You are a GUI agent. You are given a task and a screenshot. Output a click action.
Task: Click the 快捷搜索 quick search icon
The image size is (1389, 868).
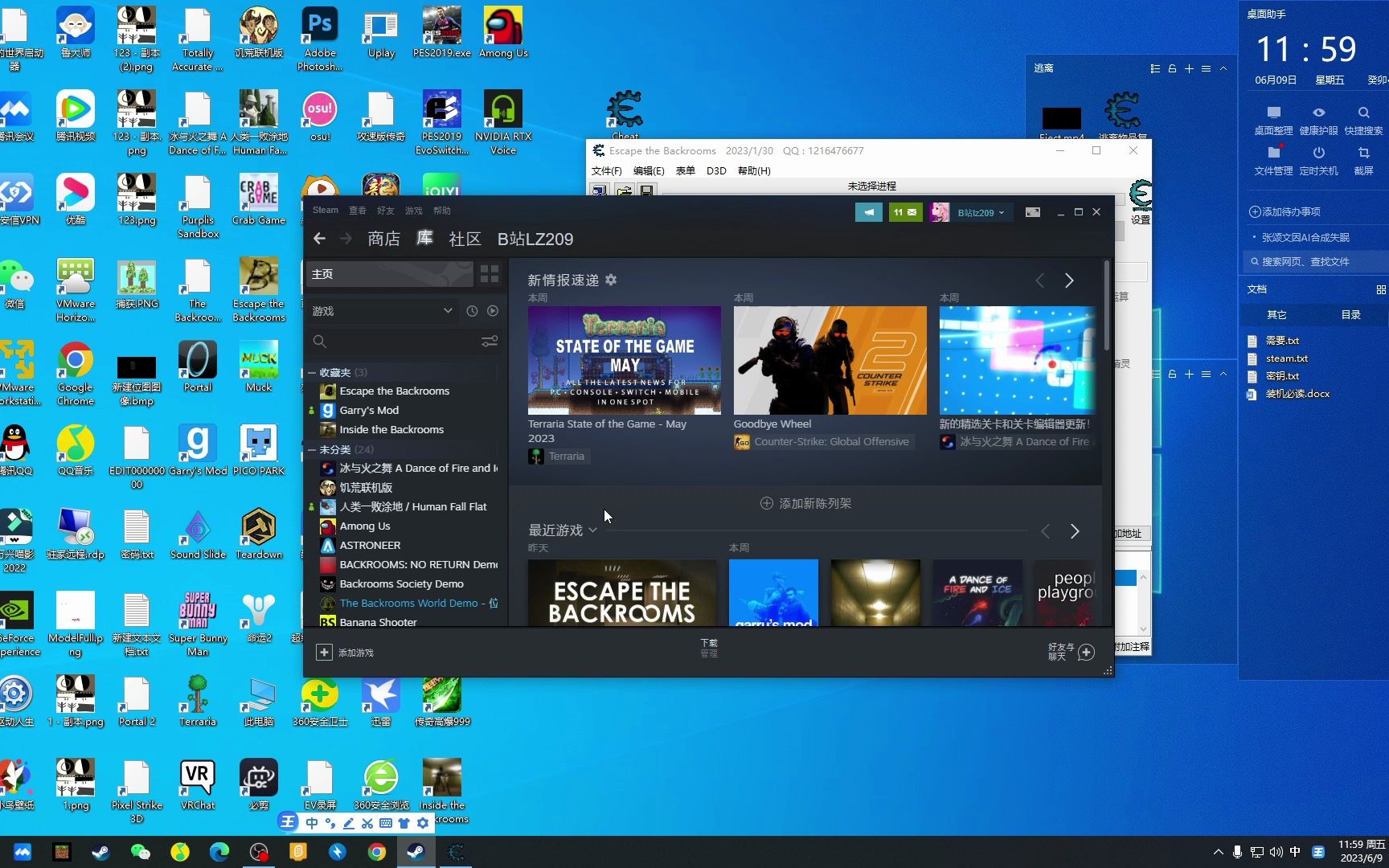point(1363,113)
